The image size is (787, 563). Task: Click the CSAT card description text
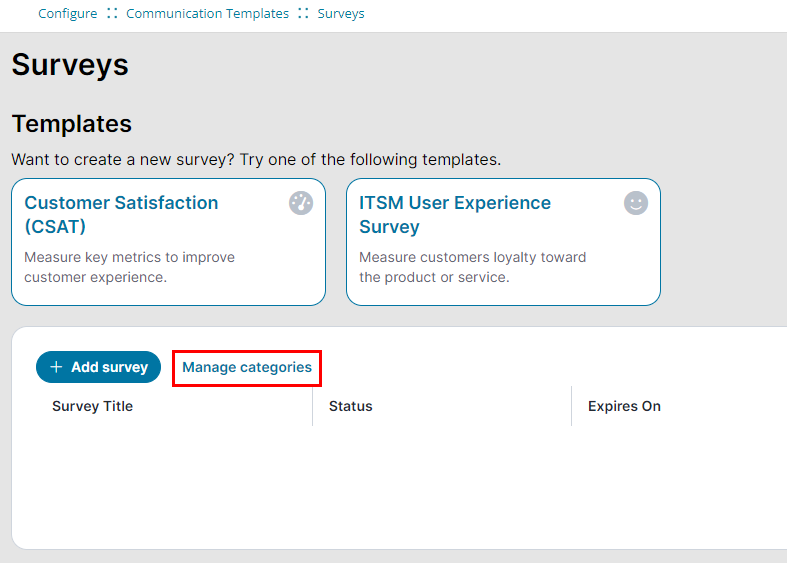point(129,267)
